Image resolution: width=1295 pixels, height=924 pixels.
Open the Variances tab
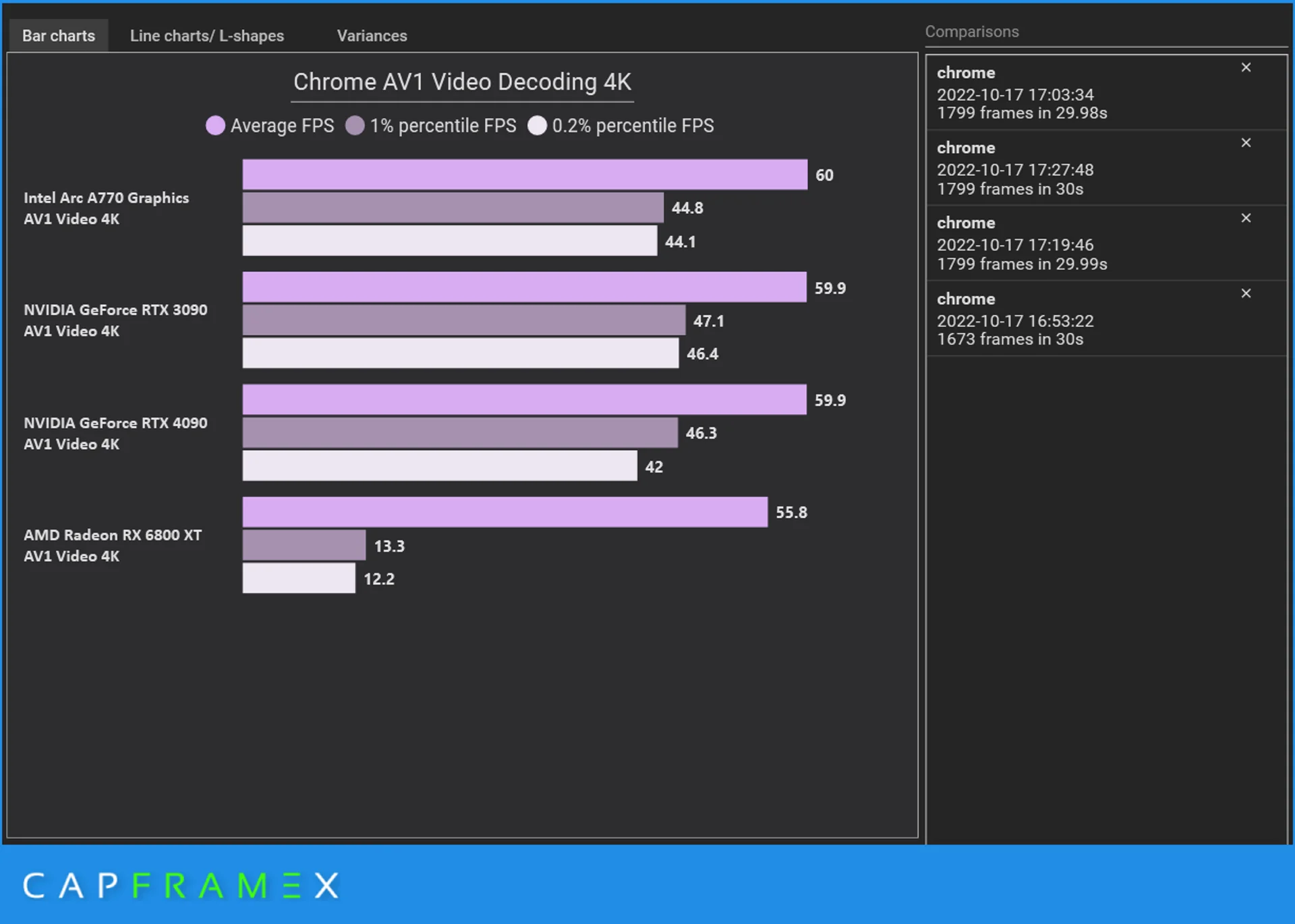coord(372,36)
